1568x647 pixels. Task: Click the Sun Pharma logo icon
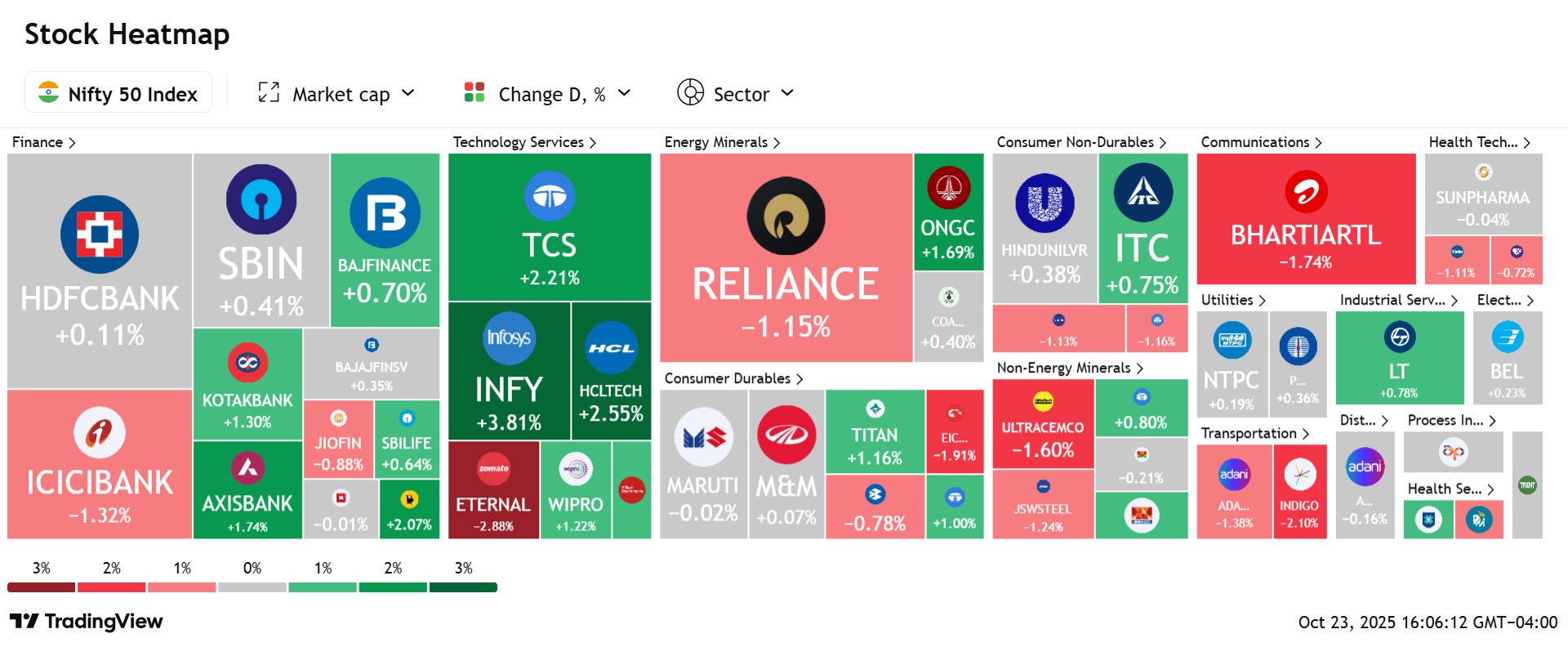(1483, 172)
